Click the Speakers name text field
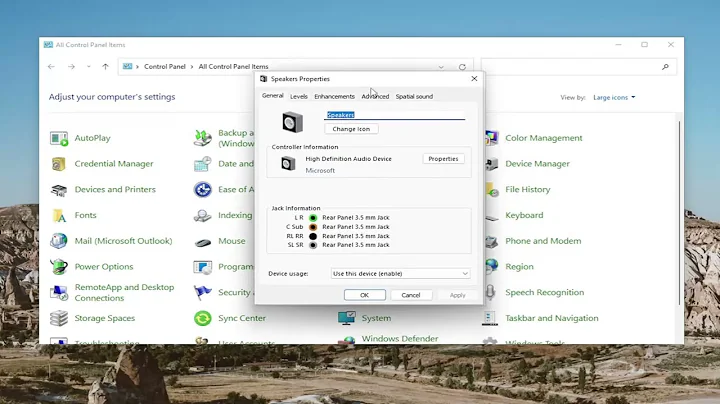Viewport: 720px width, 404px height. pos(394,115)
